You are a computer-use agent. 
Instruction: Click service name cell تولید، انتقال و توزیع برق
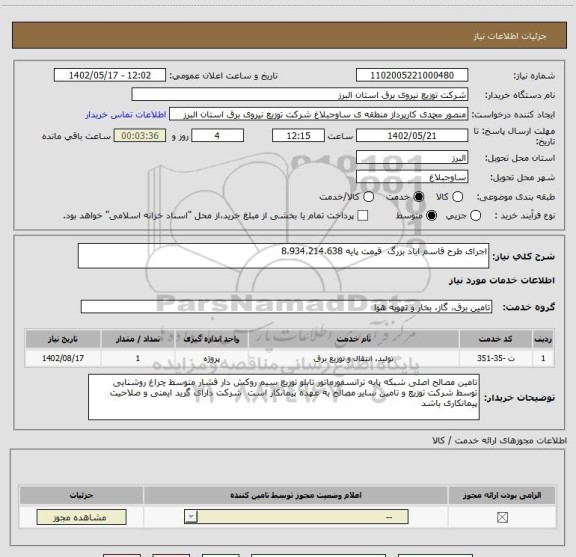(353, 358)
